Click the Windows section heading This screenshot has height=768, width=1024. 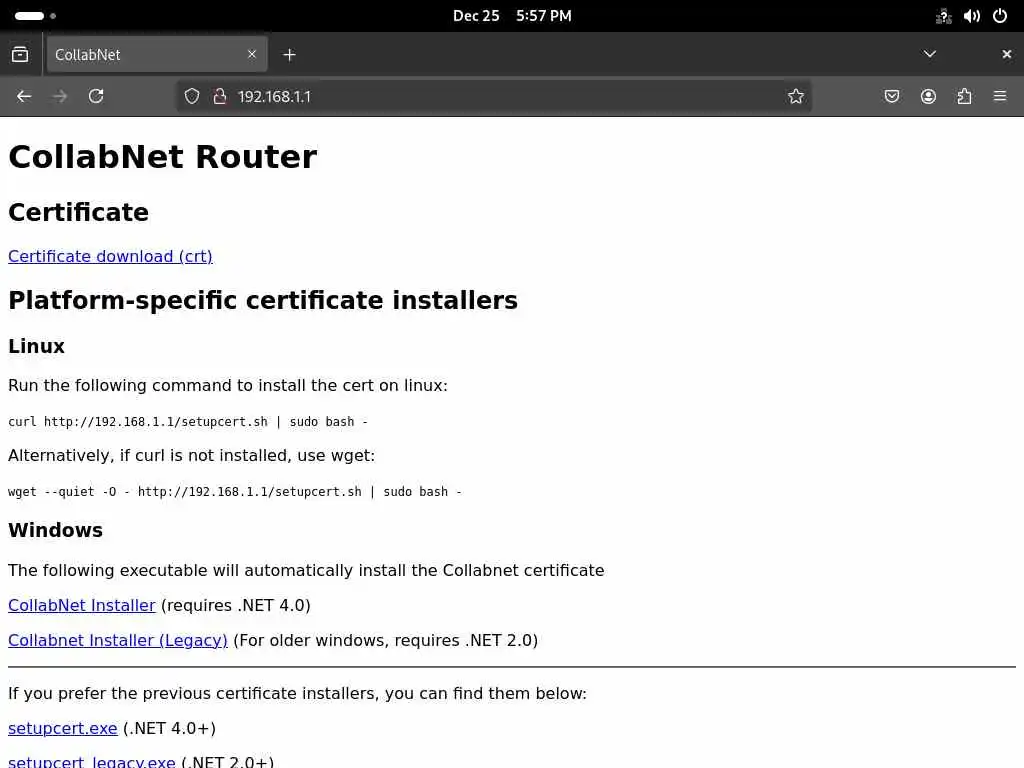56,530
